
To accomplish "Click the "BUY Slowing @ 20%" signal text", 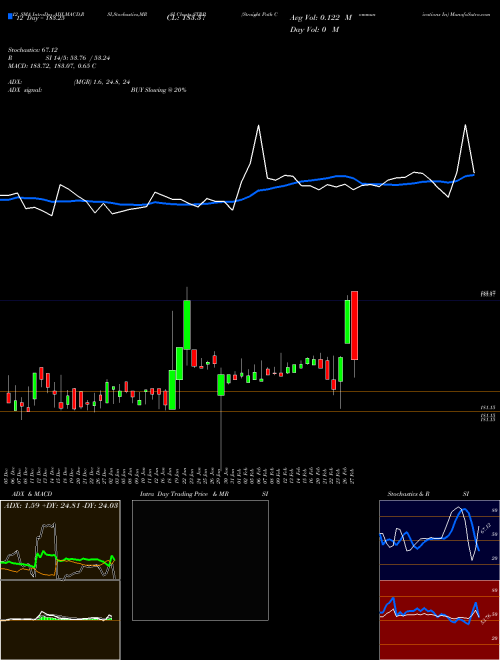I will click(x=158, y=90).
